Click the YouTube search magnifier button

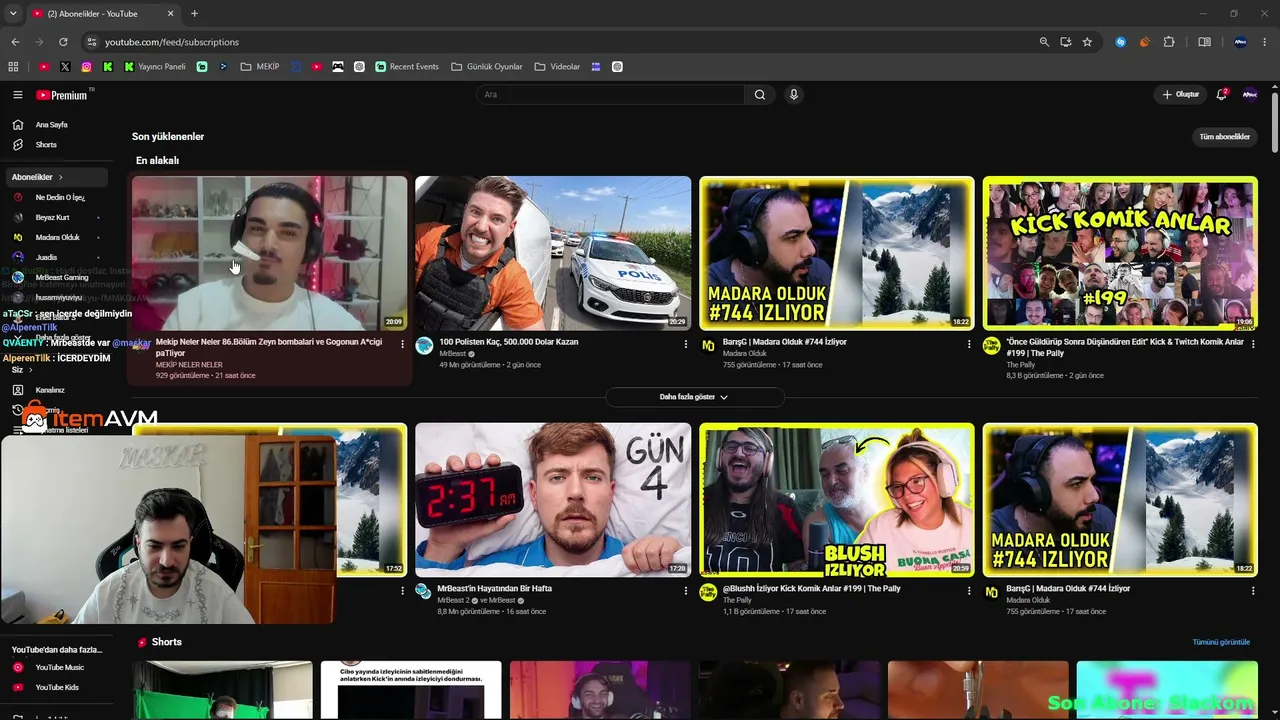[760, 95]
